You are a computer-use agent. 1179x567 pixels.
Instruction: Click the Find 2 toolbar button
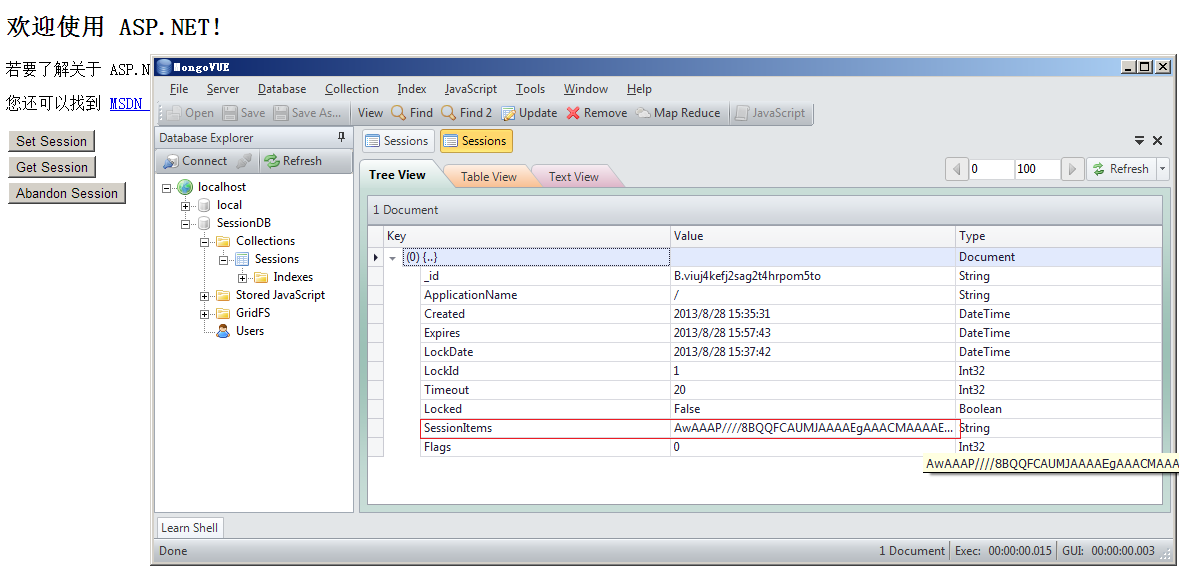click(467, 113)
